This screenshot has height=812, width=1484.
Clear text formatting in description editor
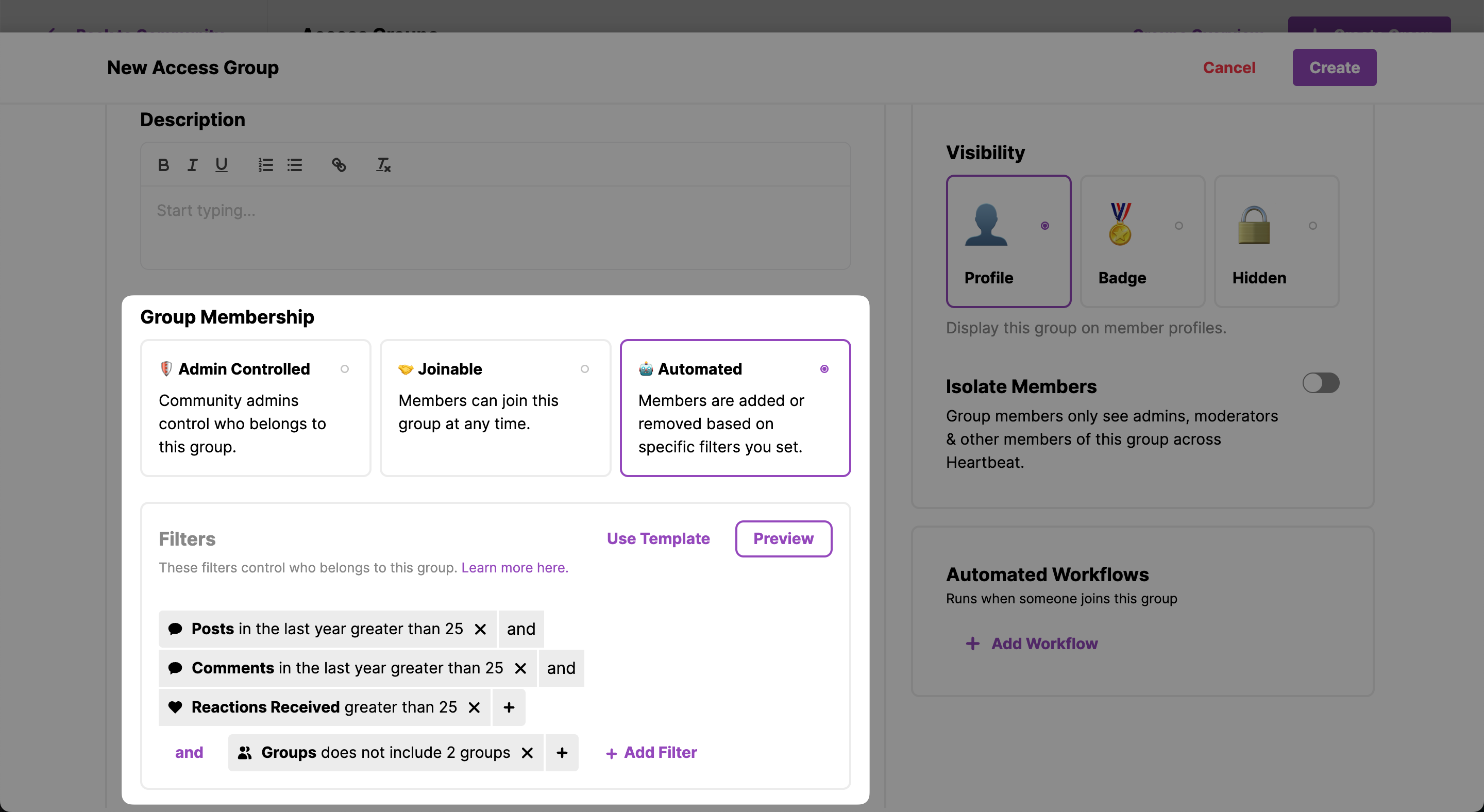[383, 165]
